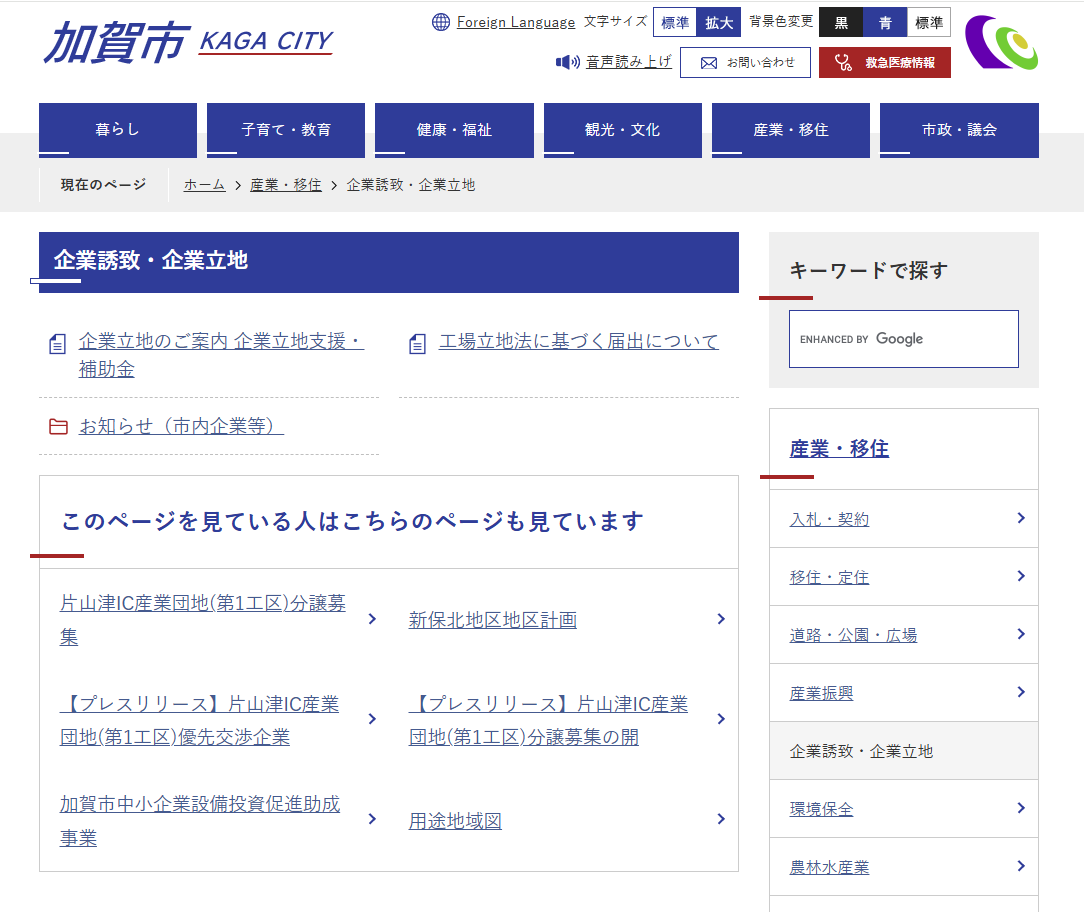Click the 加賀市 KAGA CITY site logo

(x=188, y=42)
